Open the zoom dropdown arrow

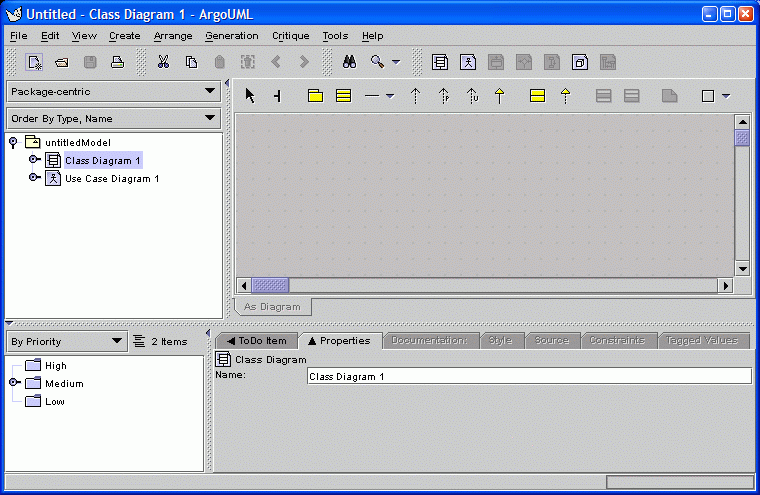click(x=396, y=62)
